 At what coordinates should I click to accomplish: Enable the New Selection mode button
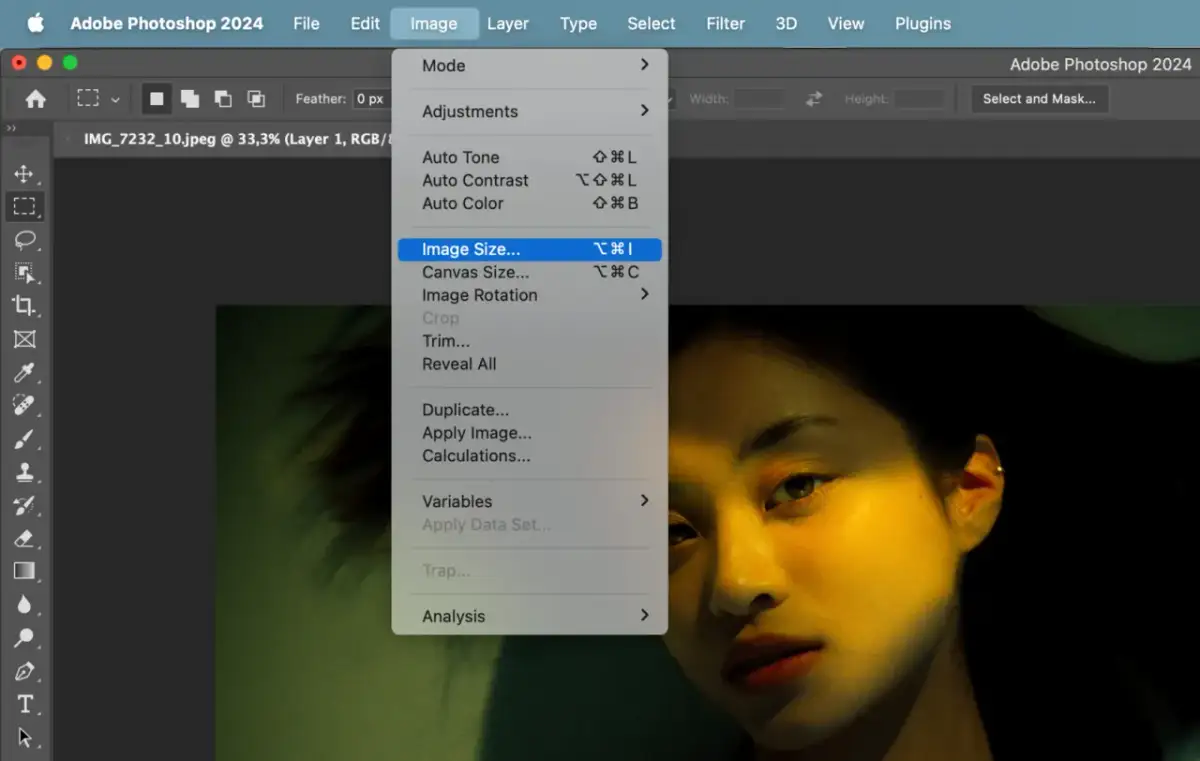(156, 99)
